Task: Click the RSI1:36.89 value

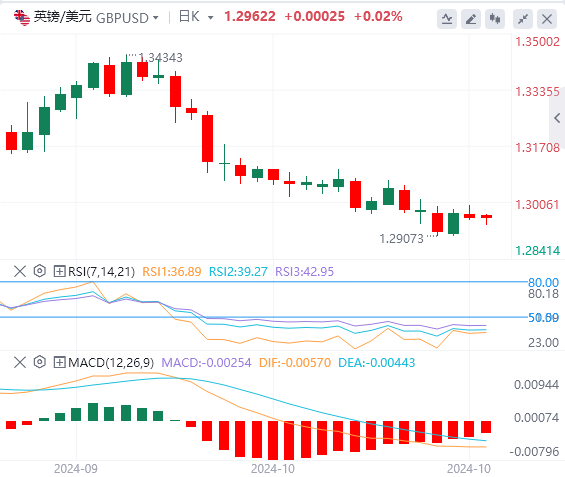Action: pos(172,272)
